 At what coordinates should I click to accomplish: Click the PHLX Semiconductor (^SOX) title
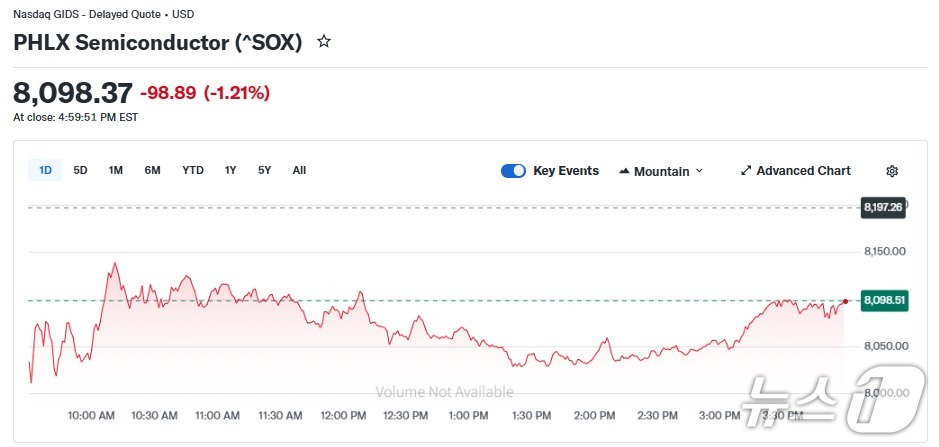coord(157,43)
